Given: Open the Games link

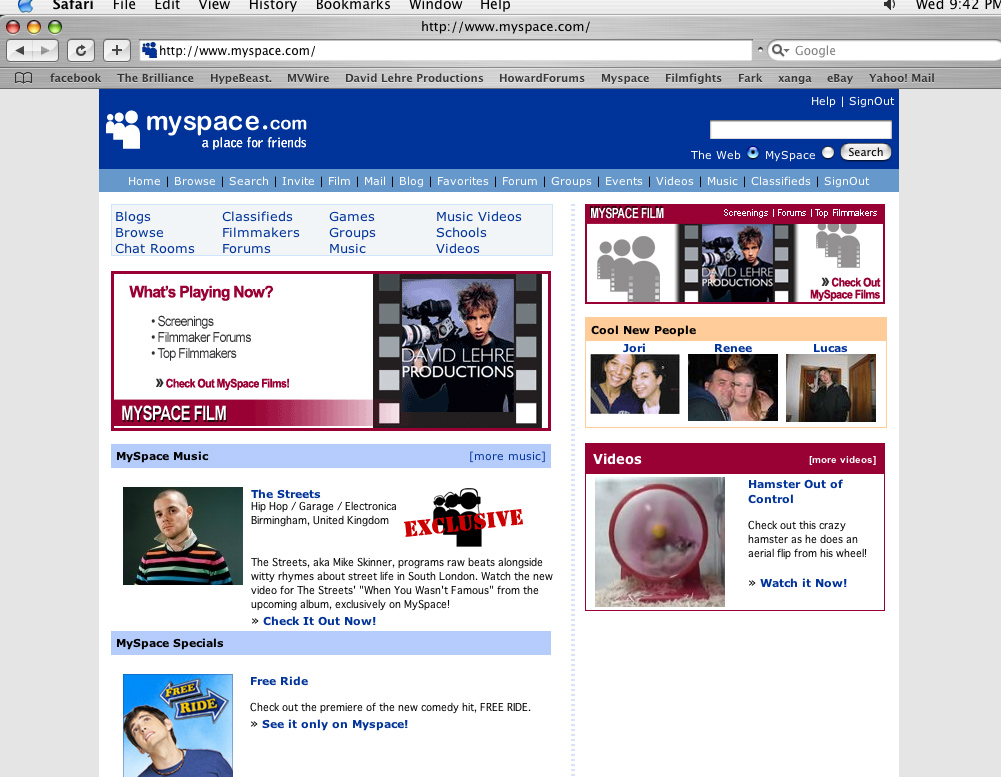Looking at the screenshot, I should [x=352, y=216].
